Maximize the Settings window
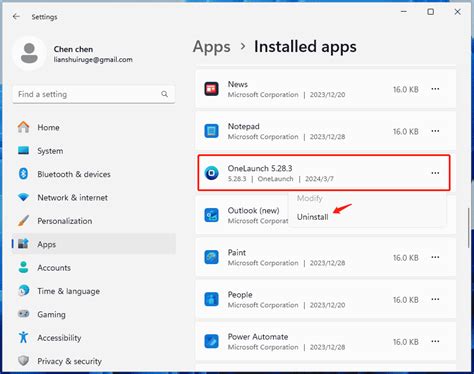The image size is (474, 374). point(431,12)
